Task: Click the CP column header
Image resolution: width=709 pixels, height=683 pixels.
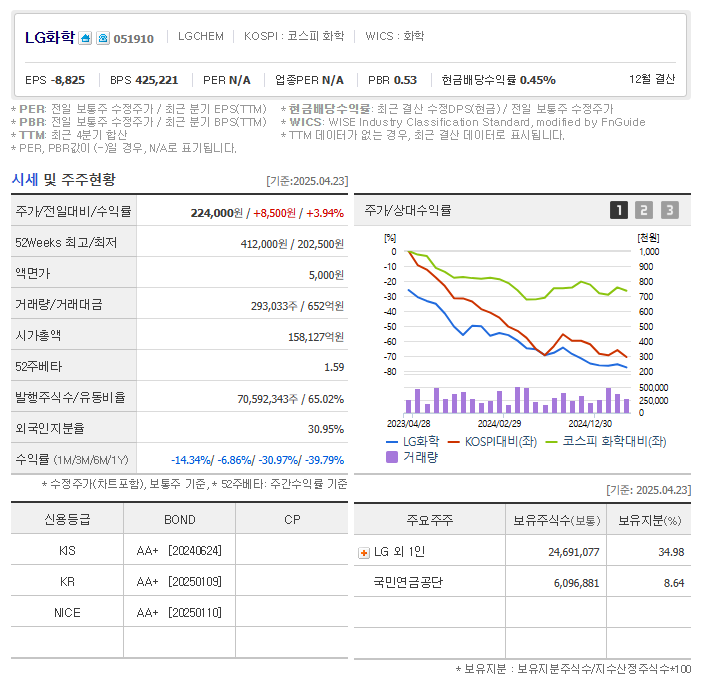Action: pos(292,520)
